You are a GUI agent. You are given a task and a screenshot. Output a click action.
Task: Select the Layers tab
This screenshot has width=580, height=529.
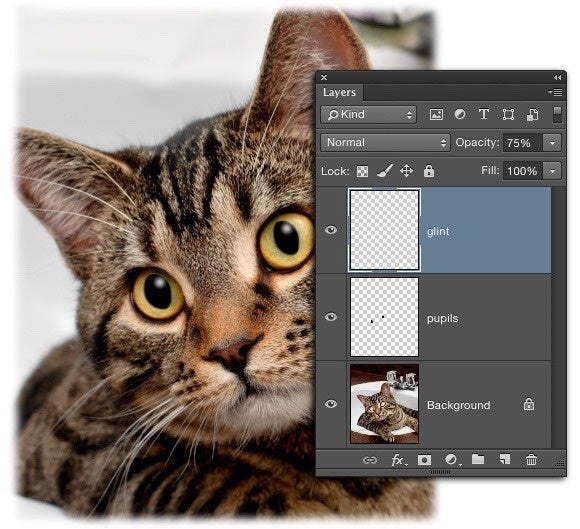339,92
